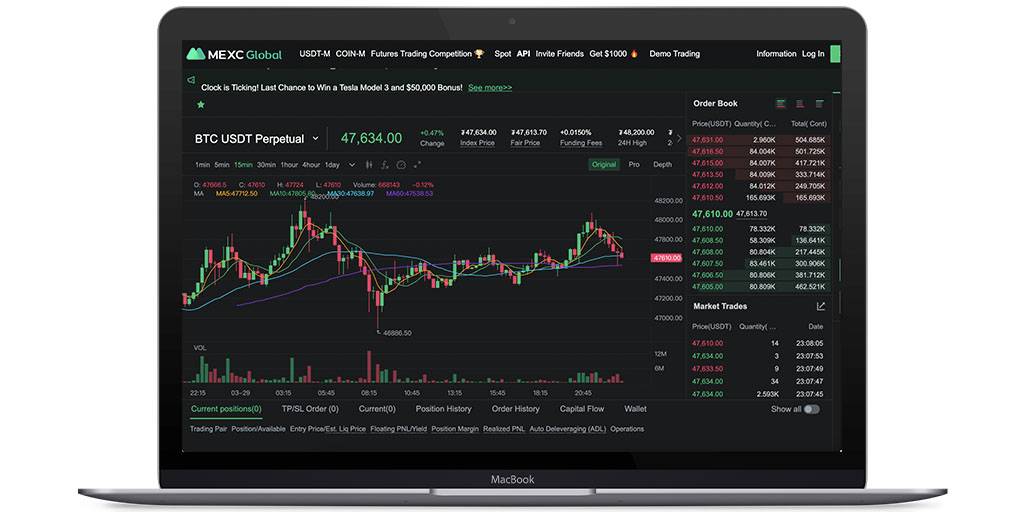Open the Information menu
Viewport: 1024px width, 512px height.
pyautogui.click(x=776, y=54)
